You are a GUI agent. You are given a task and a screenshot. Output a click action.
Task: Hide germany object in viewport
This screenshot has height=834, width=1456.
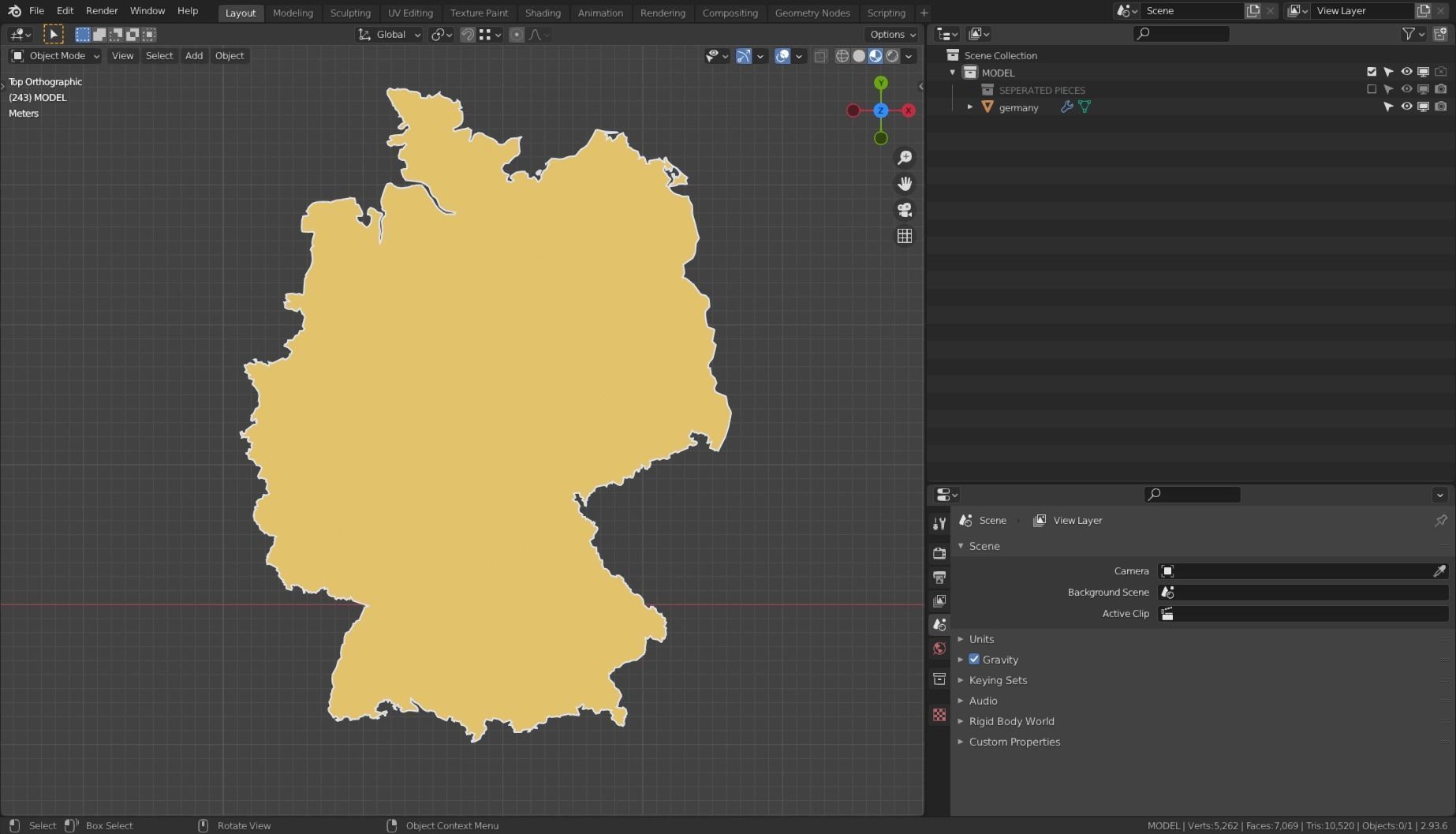(x=1406, y=107)
